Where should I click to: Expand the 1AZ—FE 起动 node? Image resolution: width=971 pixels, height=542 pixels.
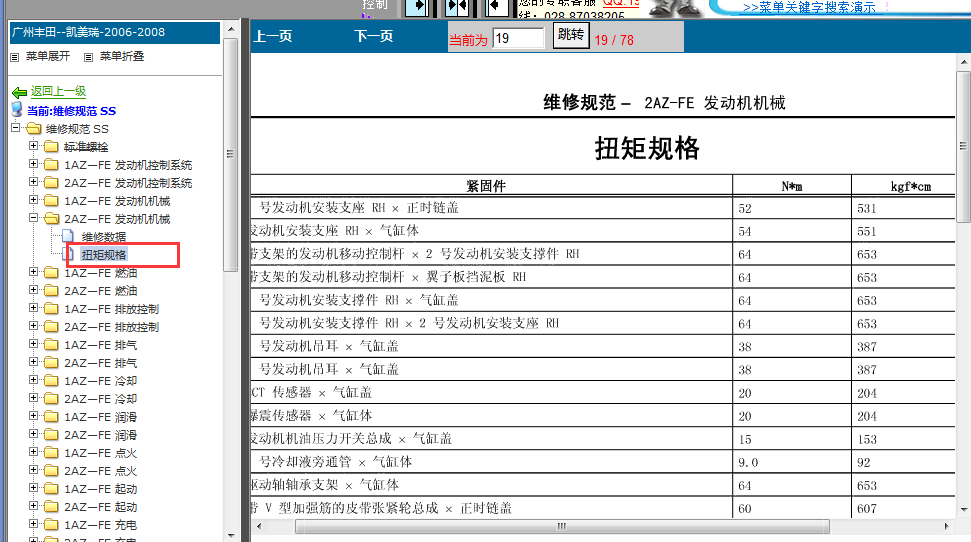[33, 487]
